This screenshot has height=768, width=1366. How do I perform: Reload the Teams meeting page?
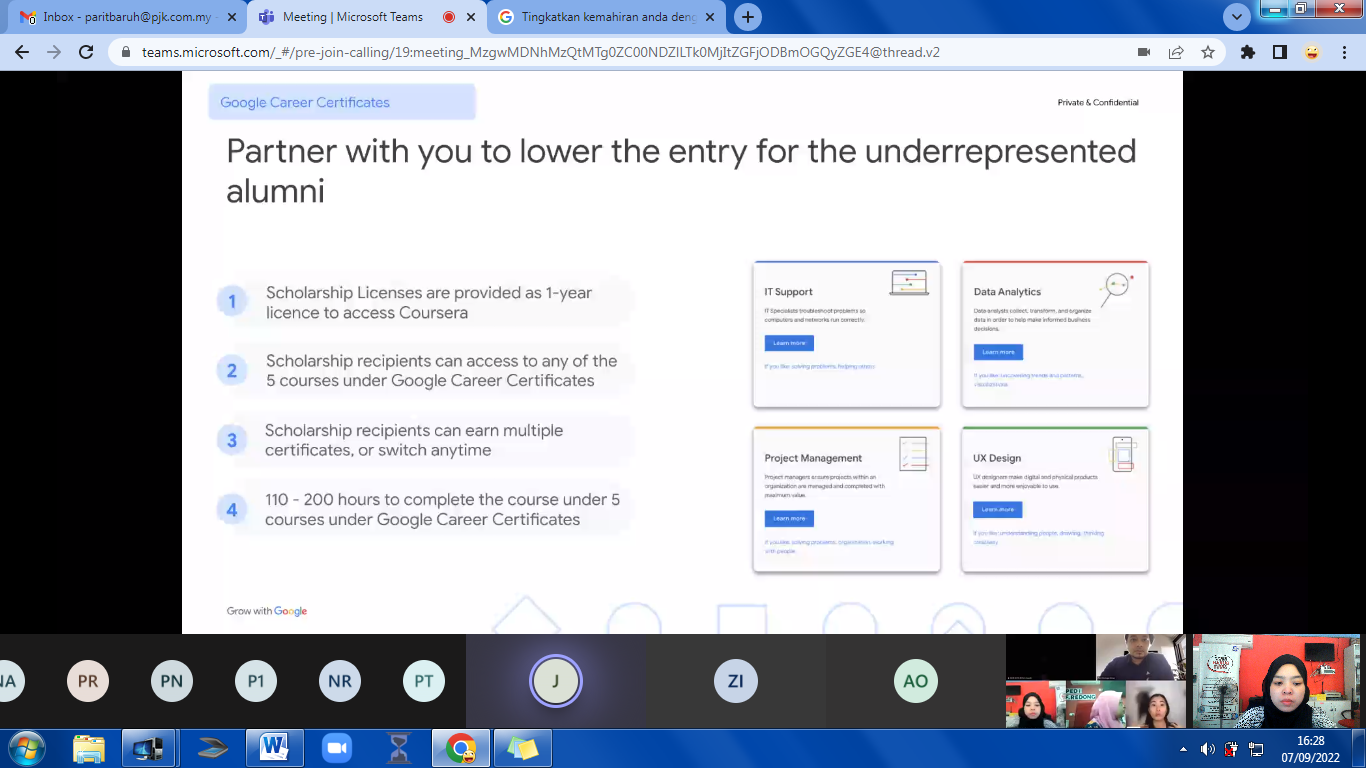pos(86,52)
